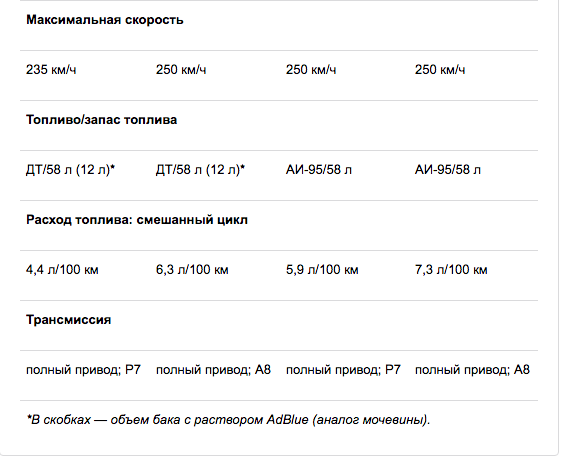Image resolution: width=561 pixels, height=458 pixels.
Task: Select the 4,4 л/100 км value
Action: click(62, 269)
